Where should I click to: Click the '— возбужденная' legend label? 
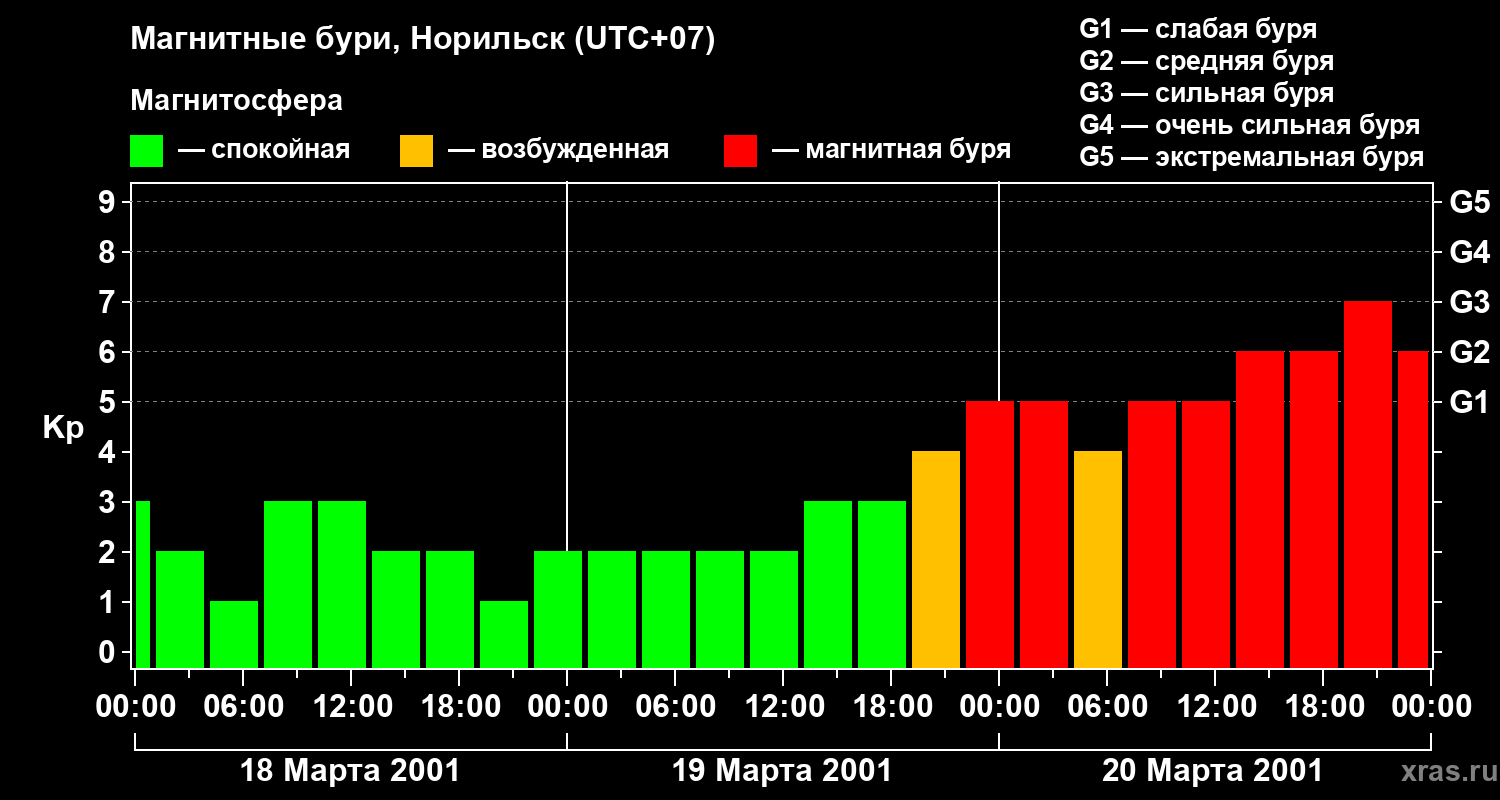pos(559,150)
